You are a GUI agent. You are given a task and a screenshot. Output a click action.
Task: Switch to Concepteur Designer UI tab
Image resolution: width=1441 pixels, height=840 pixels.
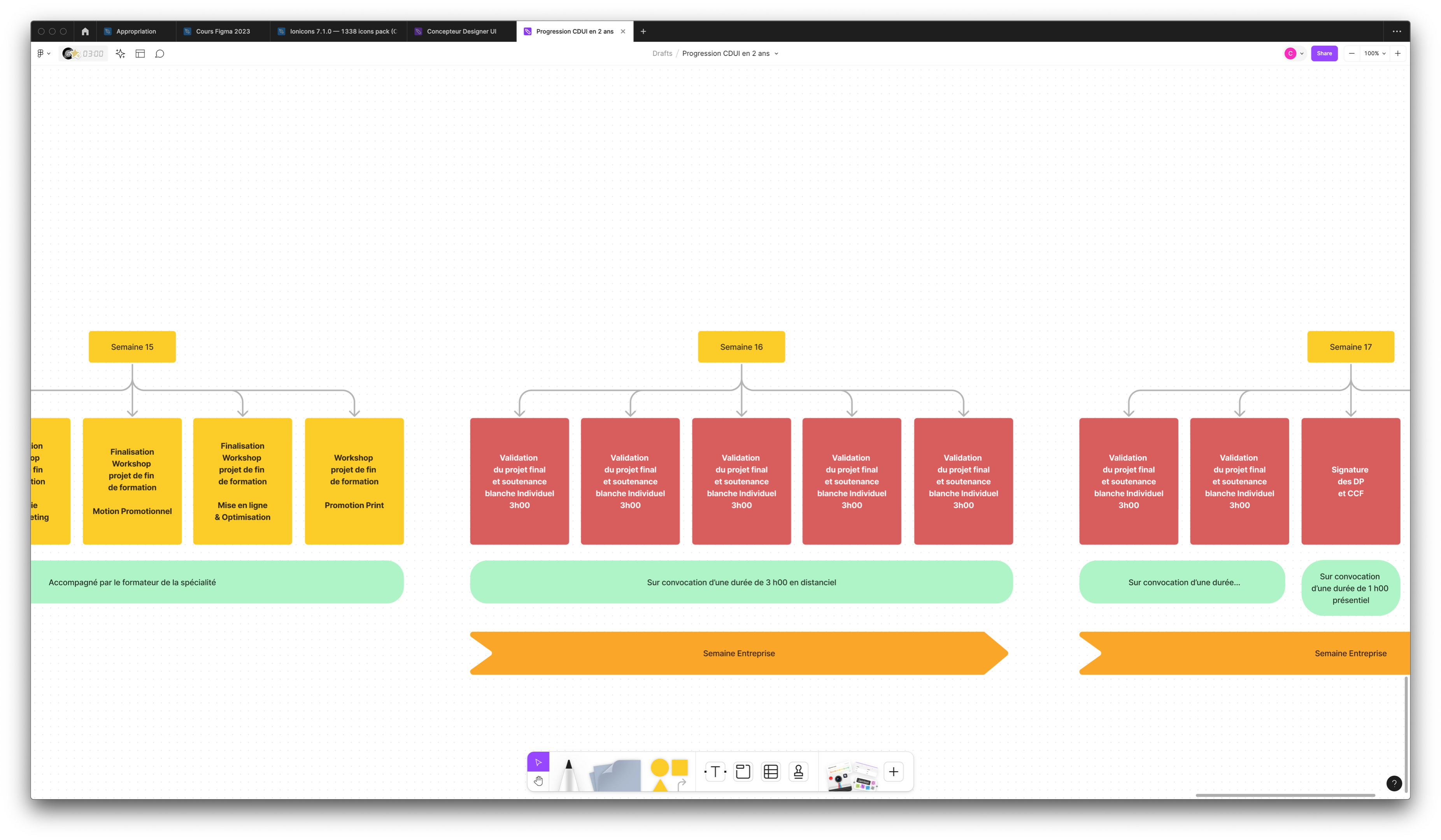(x=461, y=31)
